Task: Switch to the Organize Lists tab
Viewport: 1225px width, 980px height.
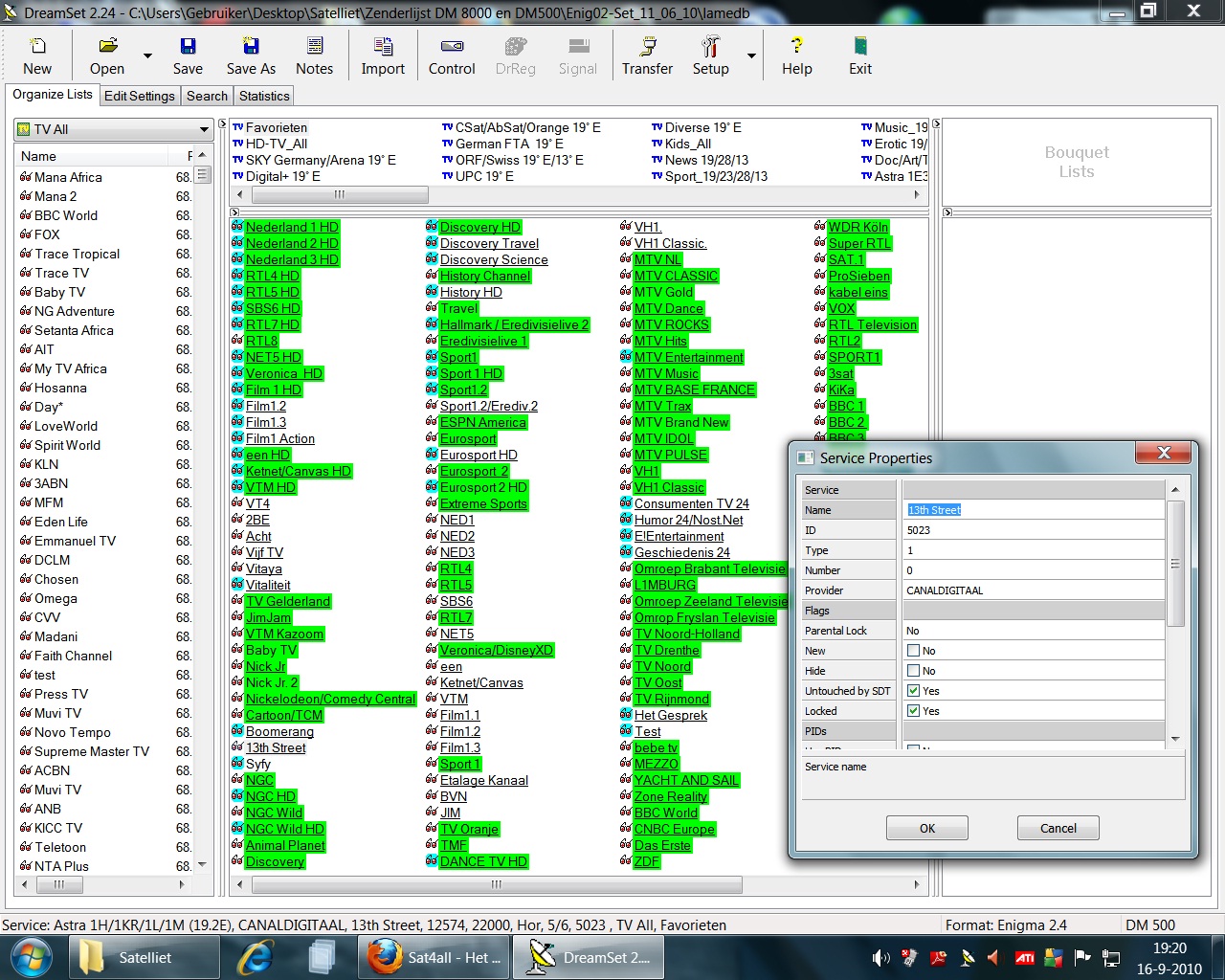Action: [53, 95]
